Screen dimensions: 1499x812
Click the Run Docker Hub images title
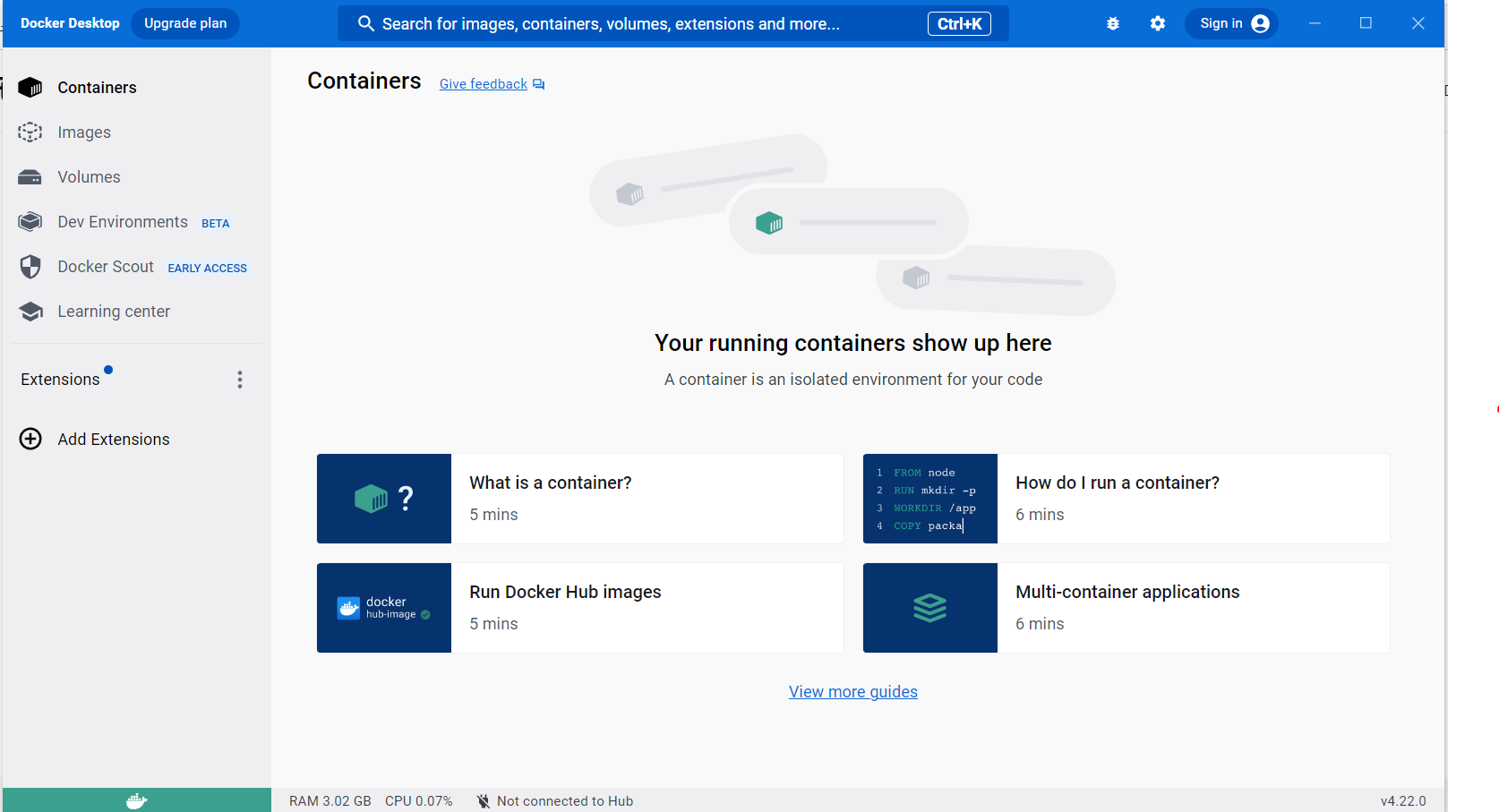tap(566, 592)
